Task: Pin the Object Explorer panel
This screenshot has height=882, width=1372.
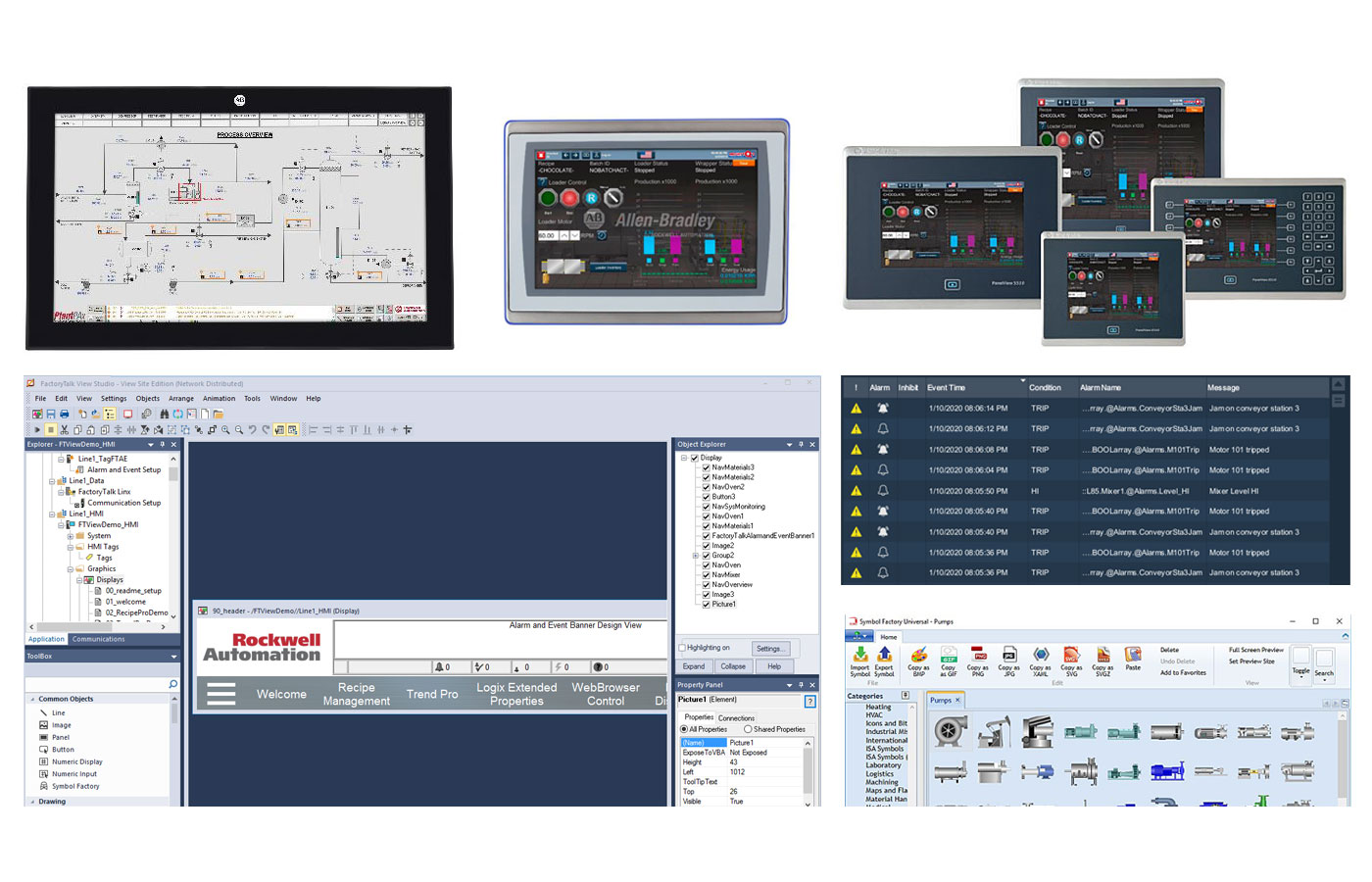Action: click(801, 445)
